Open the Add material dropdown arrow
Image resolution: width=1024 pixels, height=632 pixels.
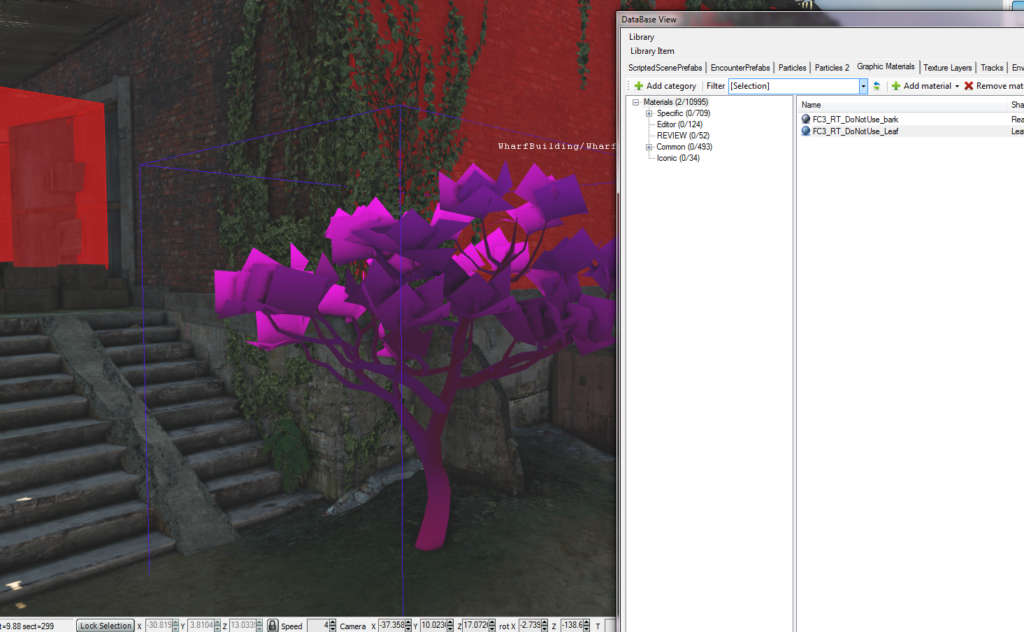(957, 86)
